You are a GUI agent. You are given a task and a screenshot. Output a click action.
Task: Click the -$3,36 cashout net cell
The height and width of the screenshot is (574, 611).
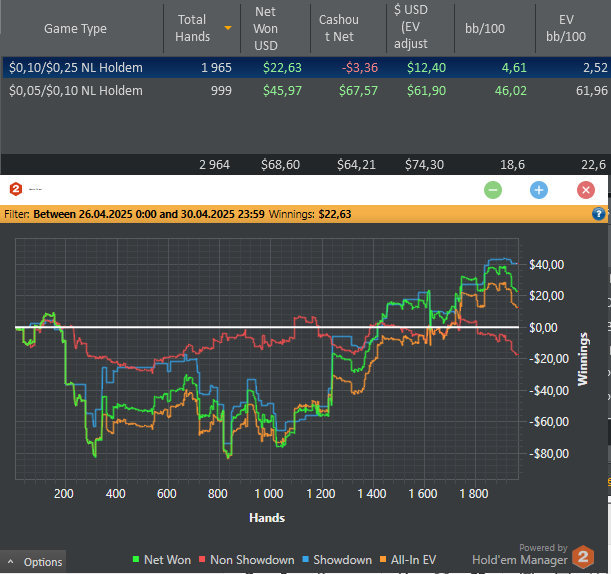tap(360, 68)
